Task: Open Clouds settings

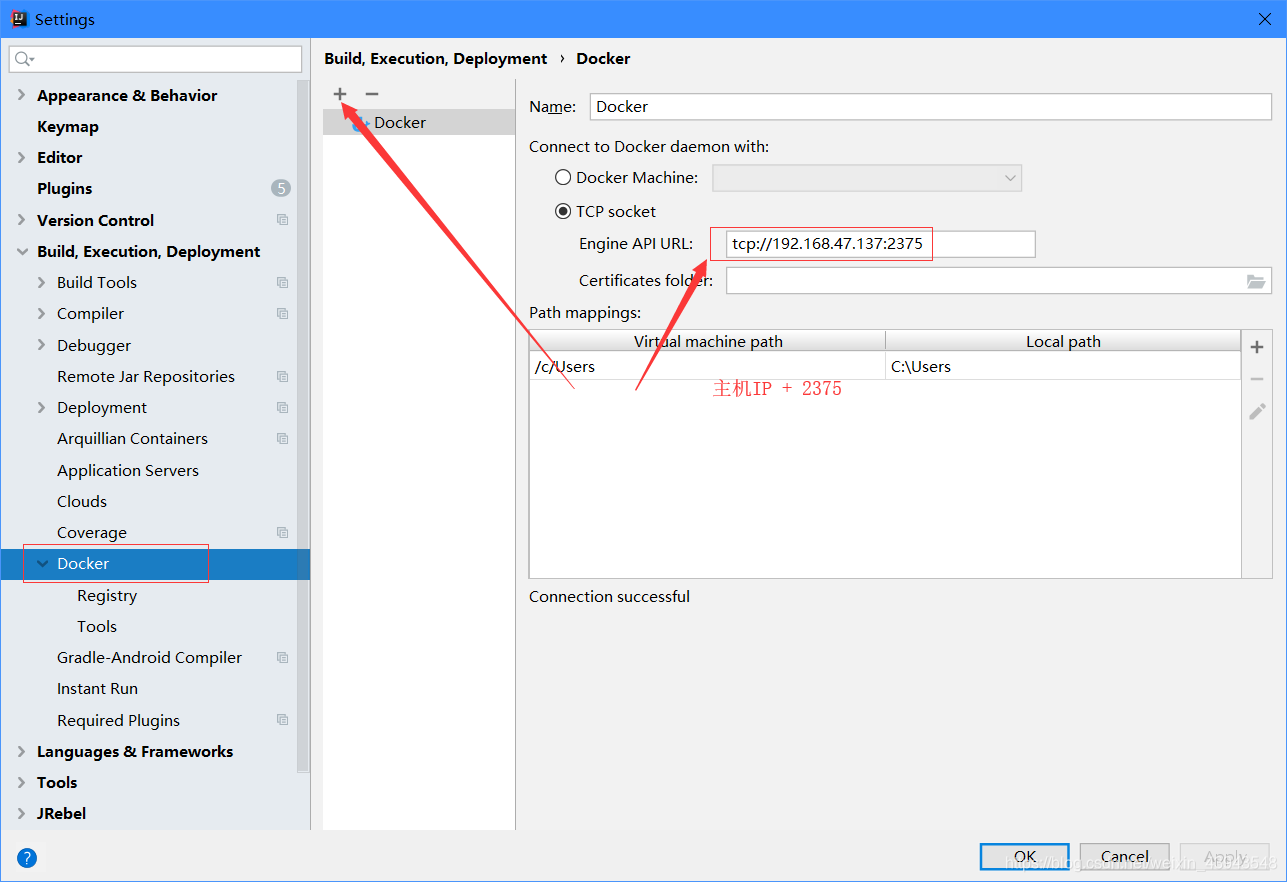Action: (82, 501)
